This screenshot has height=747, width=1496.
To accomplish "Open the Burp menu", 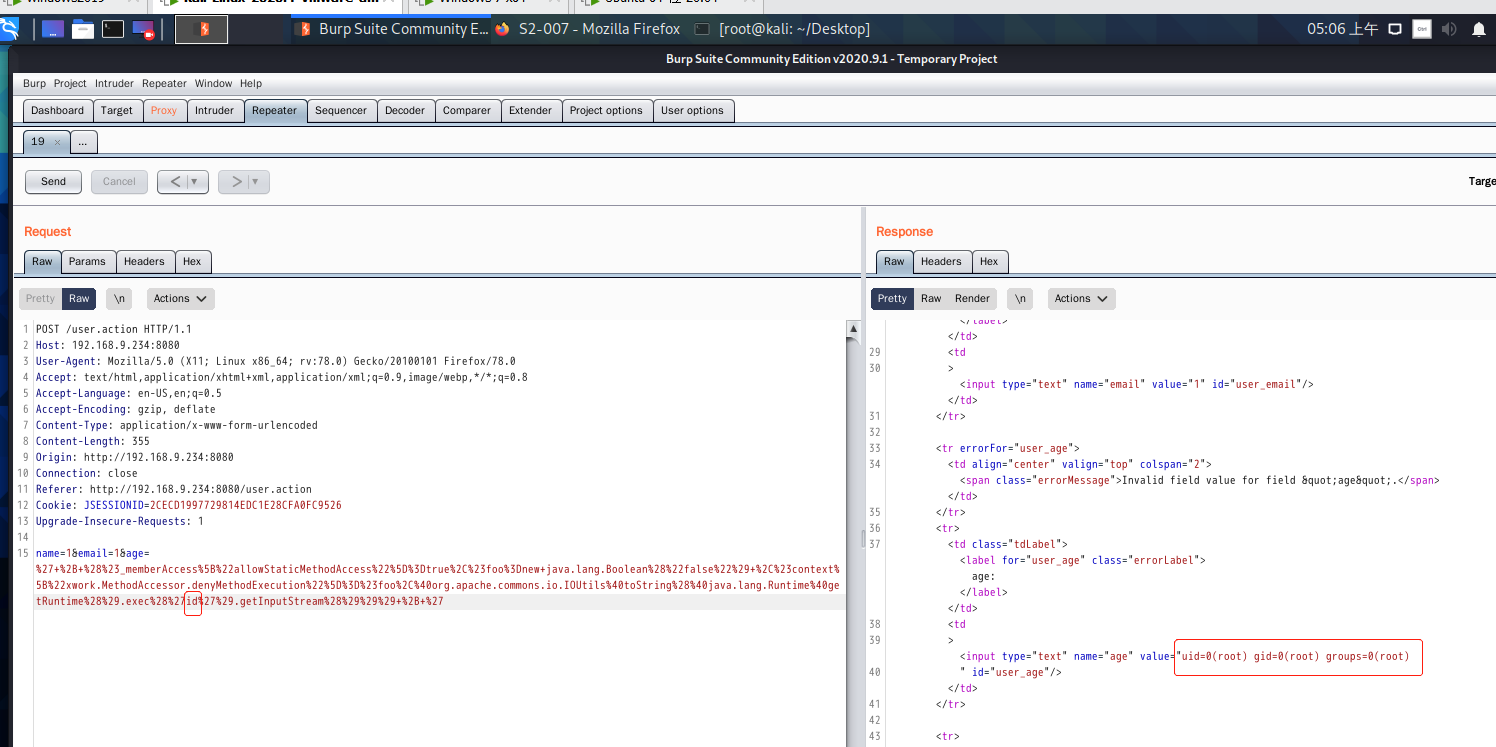I will point(34,83).
